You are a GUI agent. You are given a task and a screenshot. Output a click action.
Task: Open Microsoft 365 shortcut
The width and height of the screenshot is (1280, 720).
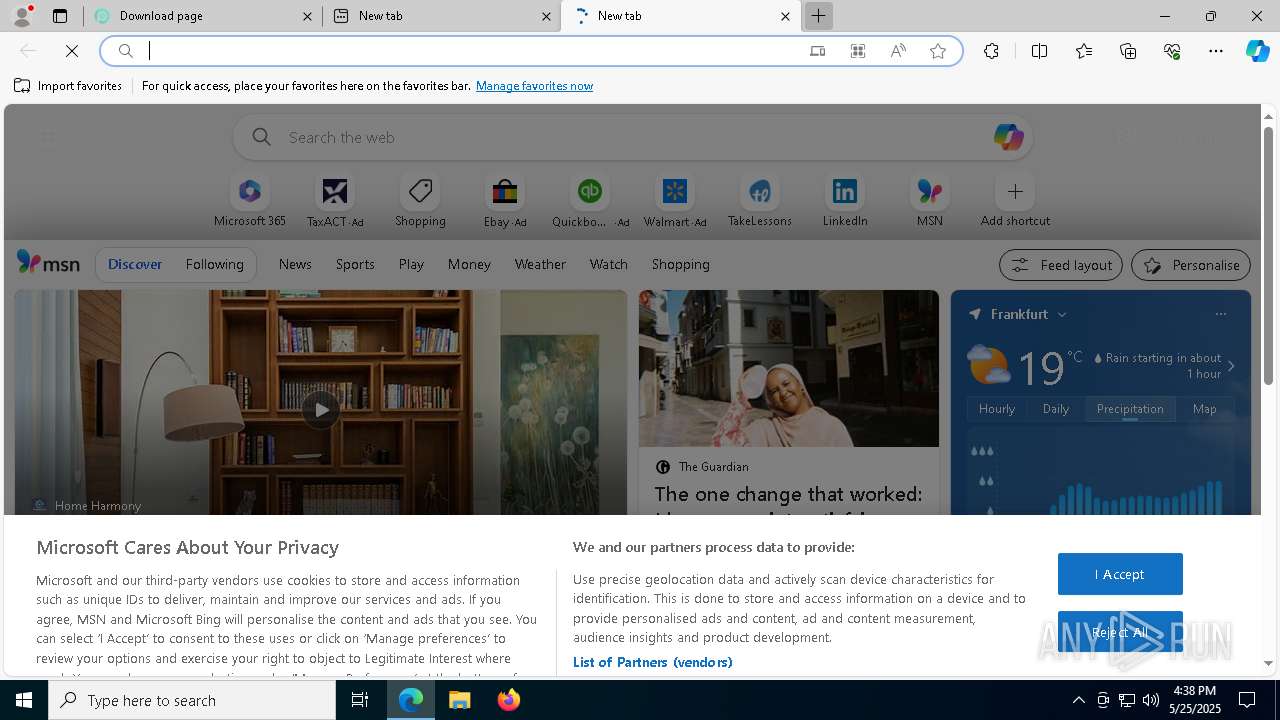pos(250,201)
